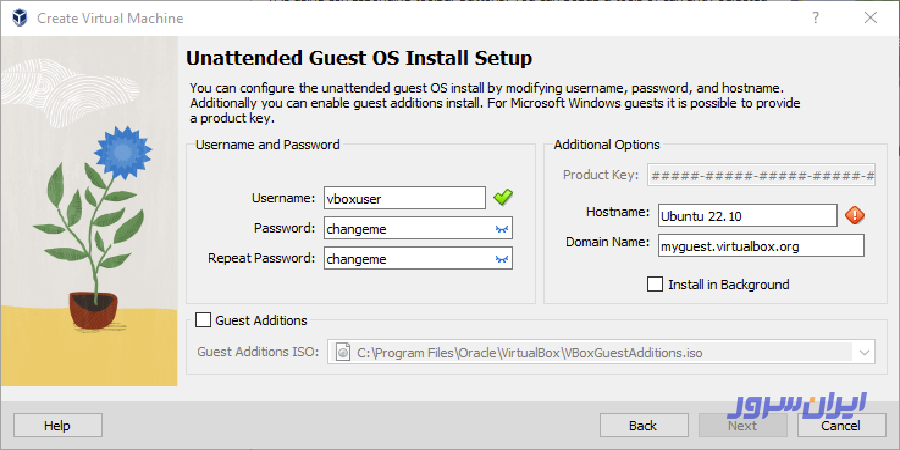
Task: Enable the Guest Additions checkbox
Action: [203, 320]
